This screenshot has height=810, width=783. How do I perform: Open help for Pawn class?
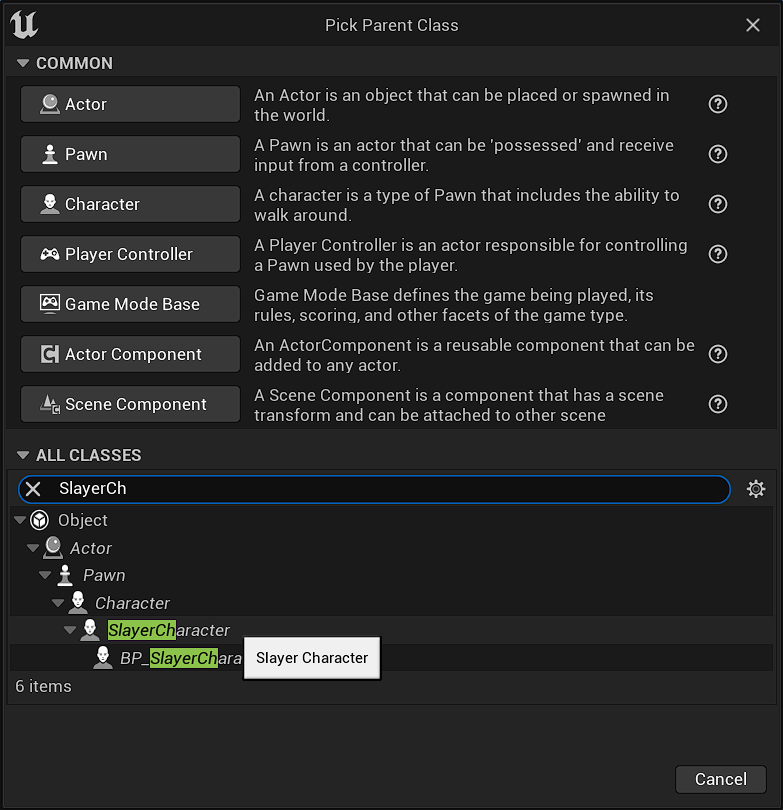pyautogui.click(x=718, y=154)
